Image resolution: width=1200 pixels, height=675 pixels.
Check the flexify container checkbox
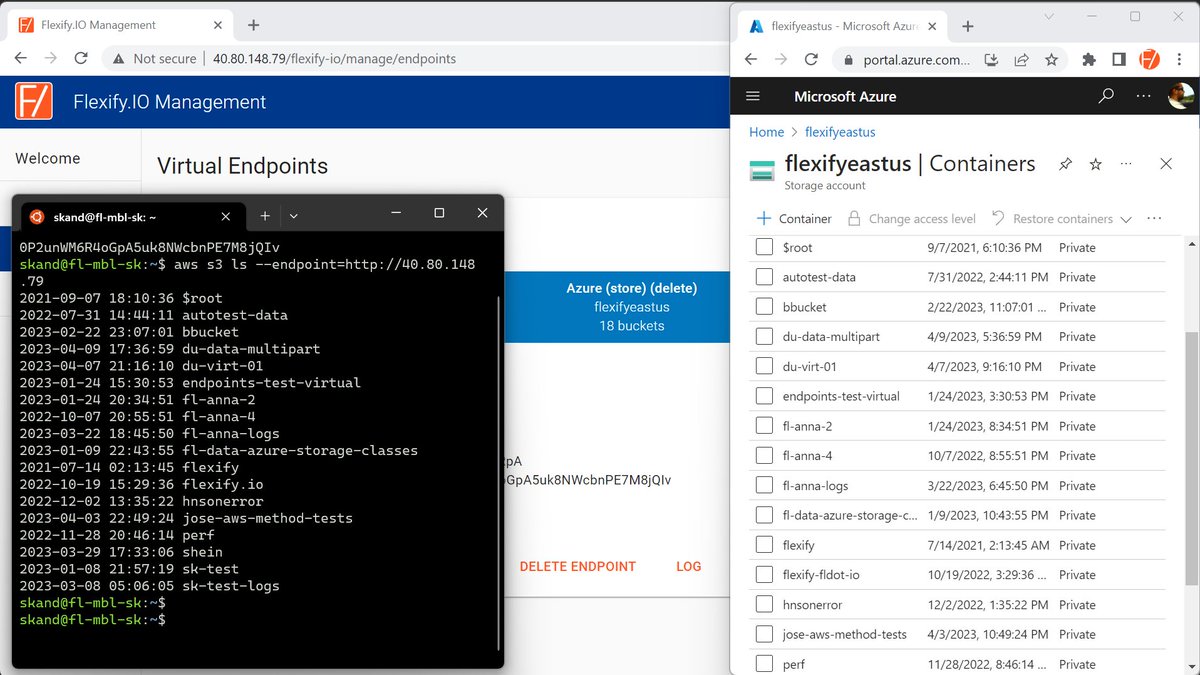coord(764,545)
